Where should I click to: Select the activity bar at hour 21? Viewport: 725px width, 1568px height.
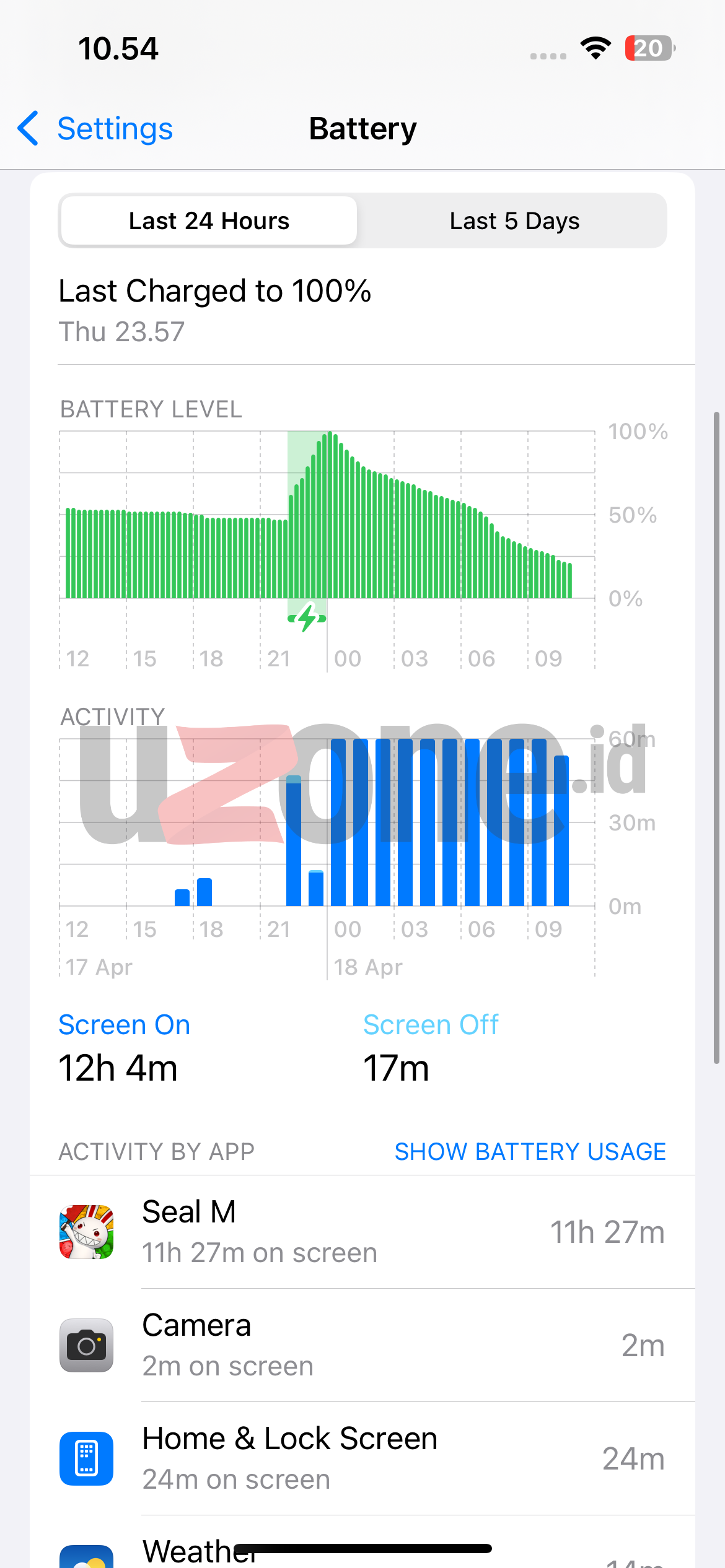tap(294, 842)
